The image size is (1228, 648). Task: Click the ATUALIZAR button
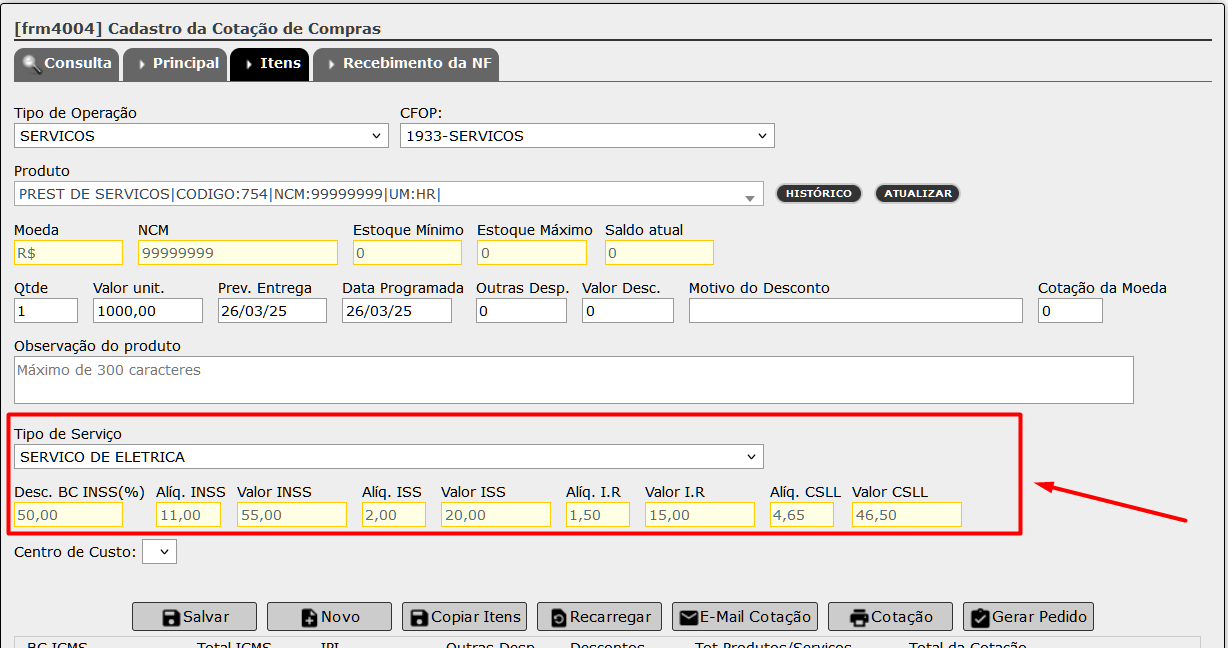pyautogui.click(x=918, y=193)
